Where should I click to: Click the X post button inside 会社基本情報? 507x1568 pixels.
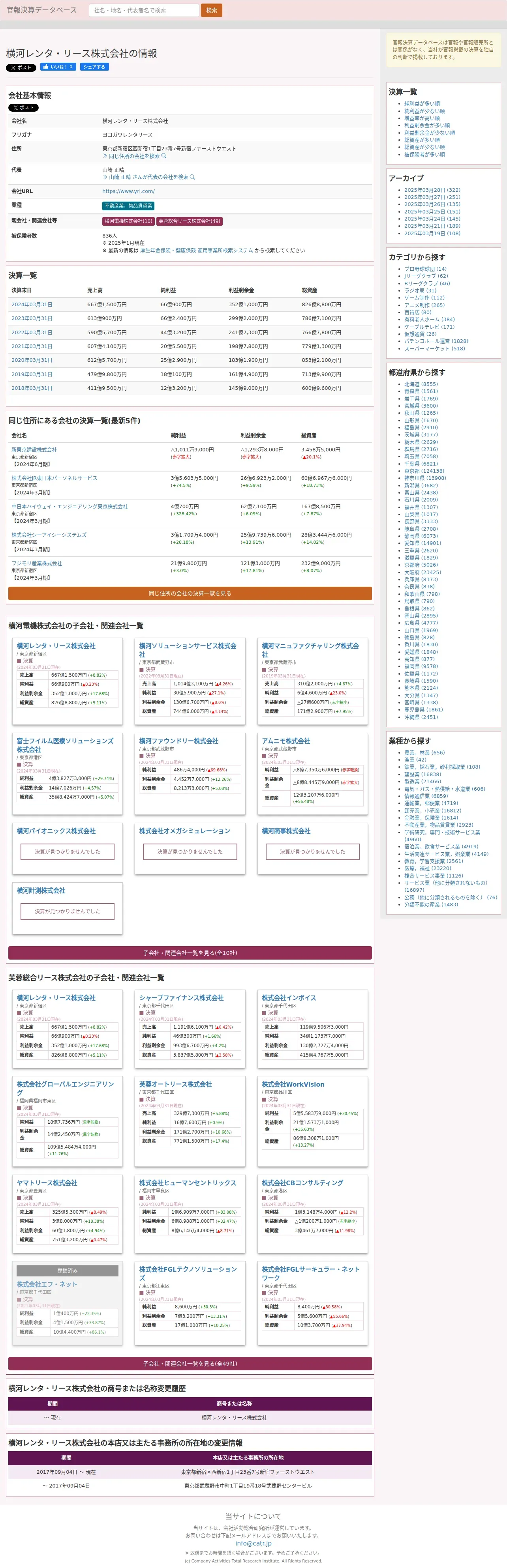coord(23,108)
